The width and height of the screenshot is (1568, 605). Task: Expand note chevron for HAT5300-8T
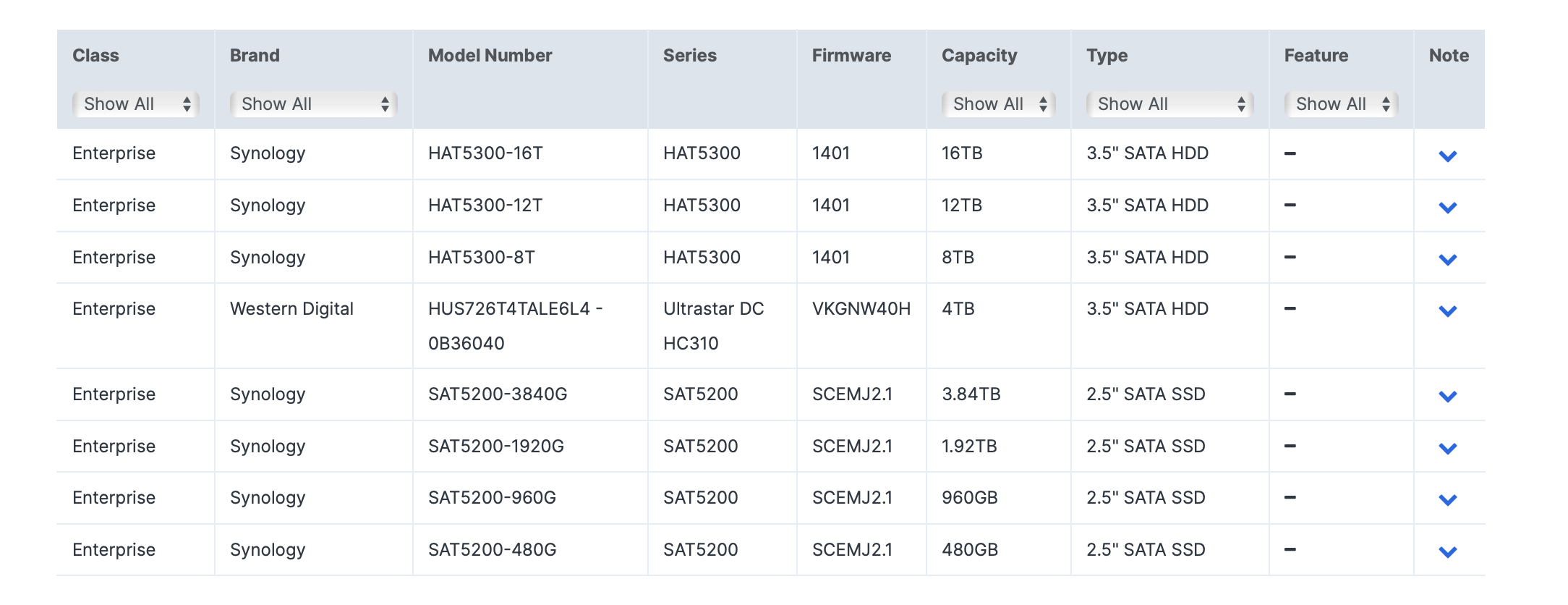click(x=1447, y=259)
